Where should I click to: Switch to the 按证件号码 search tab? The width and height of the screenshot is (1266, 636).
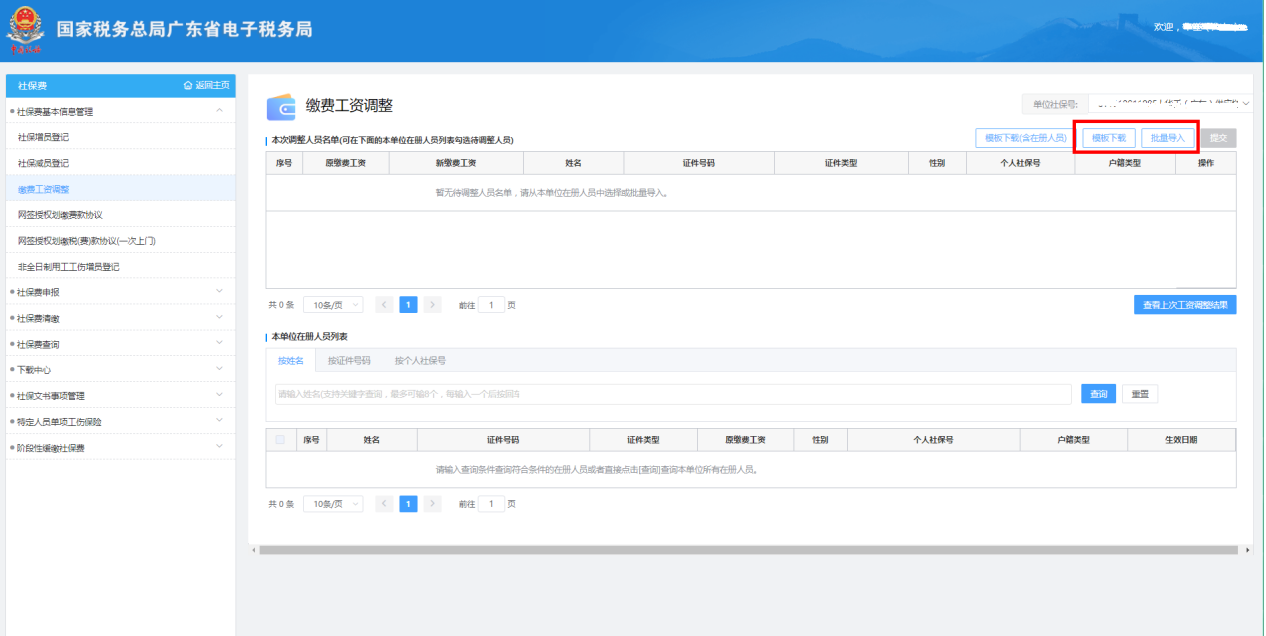tap(348, 361)
